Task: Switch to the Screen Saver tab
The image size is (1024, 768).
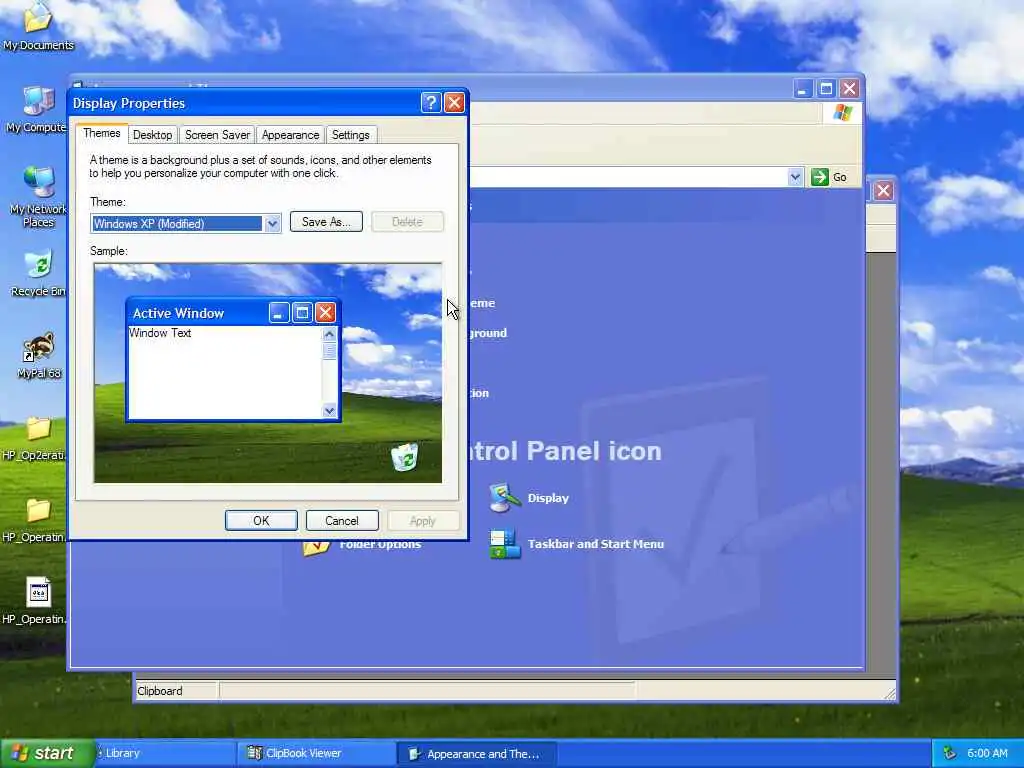Action: (x=217, y=135)
